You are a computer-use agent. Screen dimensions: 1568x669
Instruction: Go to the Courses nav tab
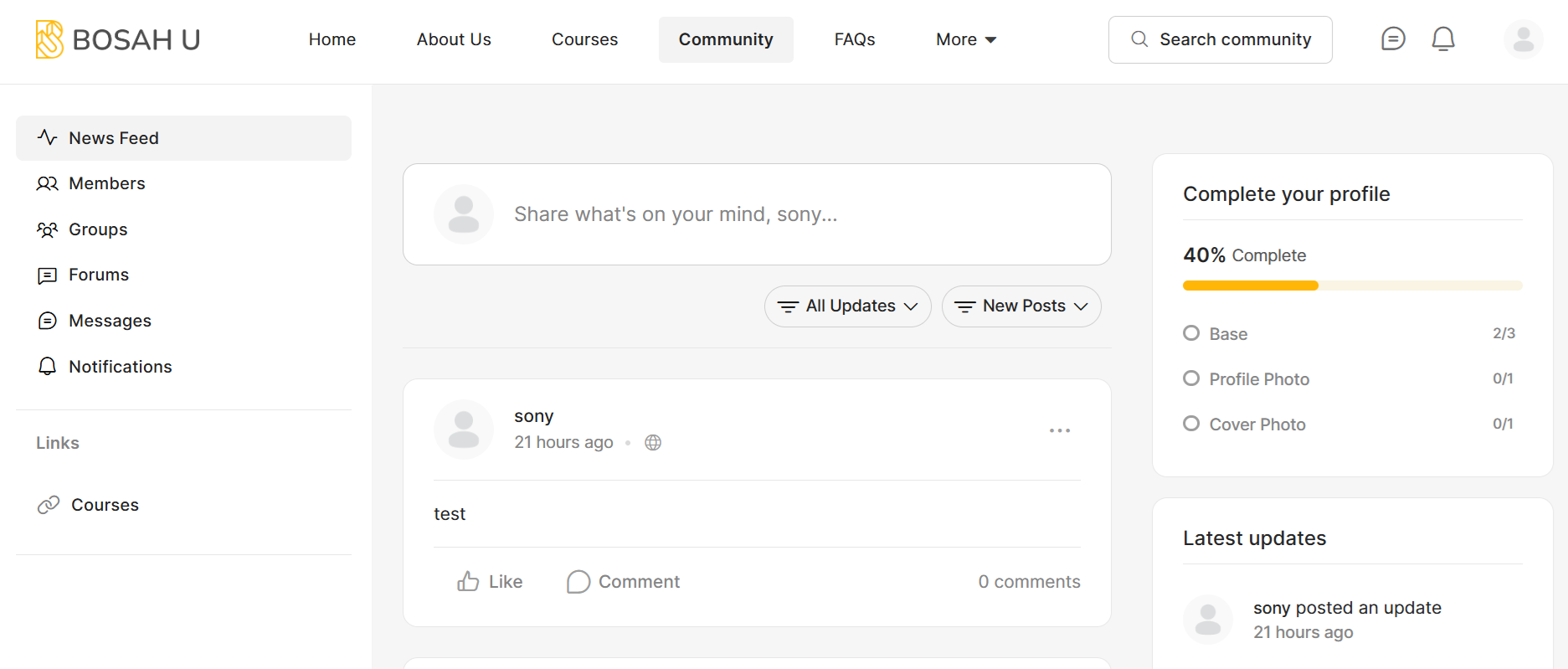[584, 39]
